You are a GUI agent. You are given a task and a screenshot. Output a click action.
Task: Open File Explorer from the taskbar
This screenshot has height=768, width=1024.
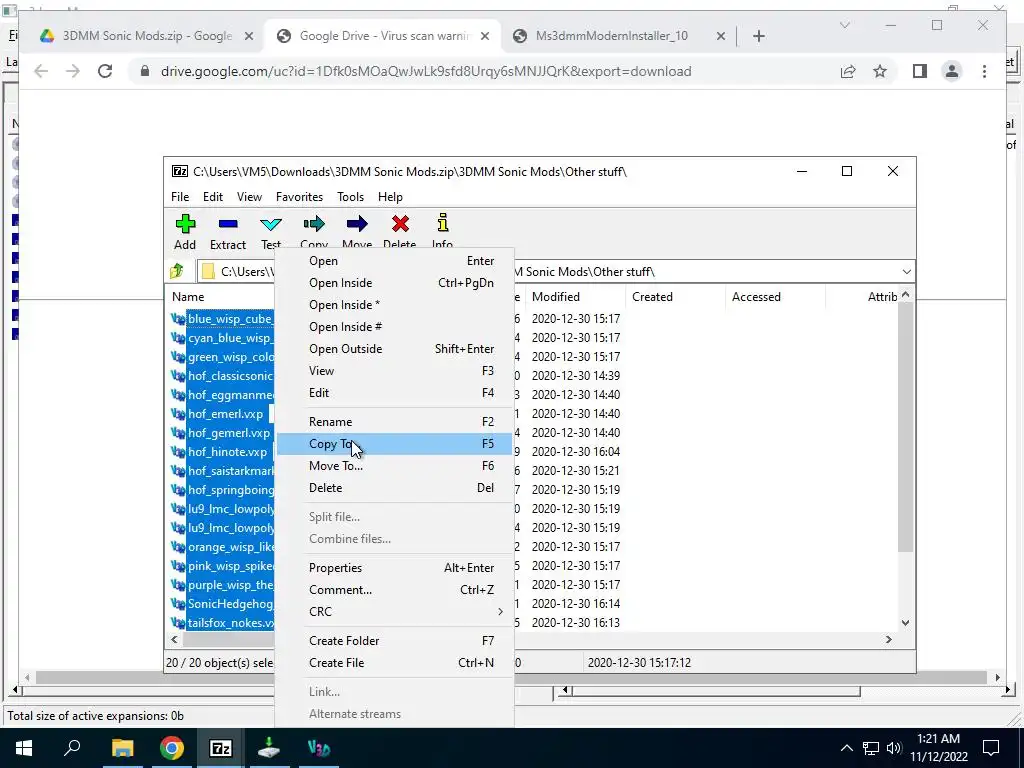tap(122, 748)
